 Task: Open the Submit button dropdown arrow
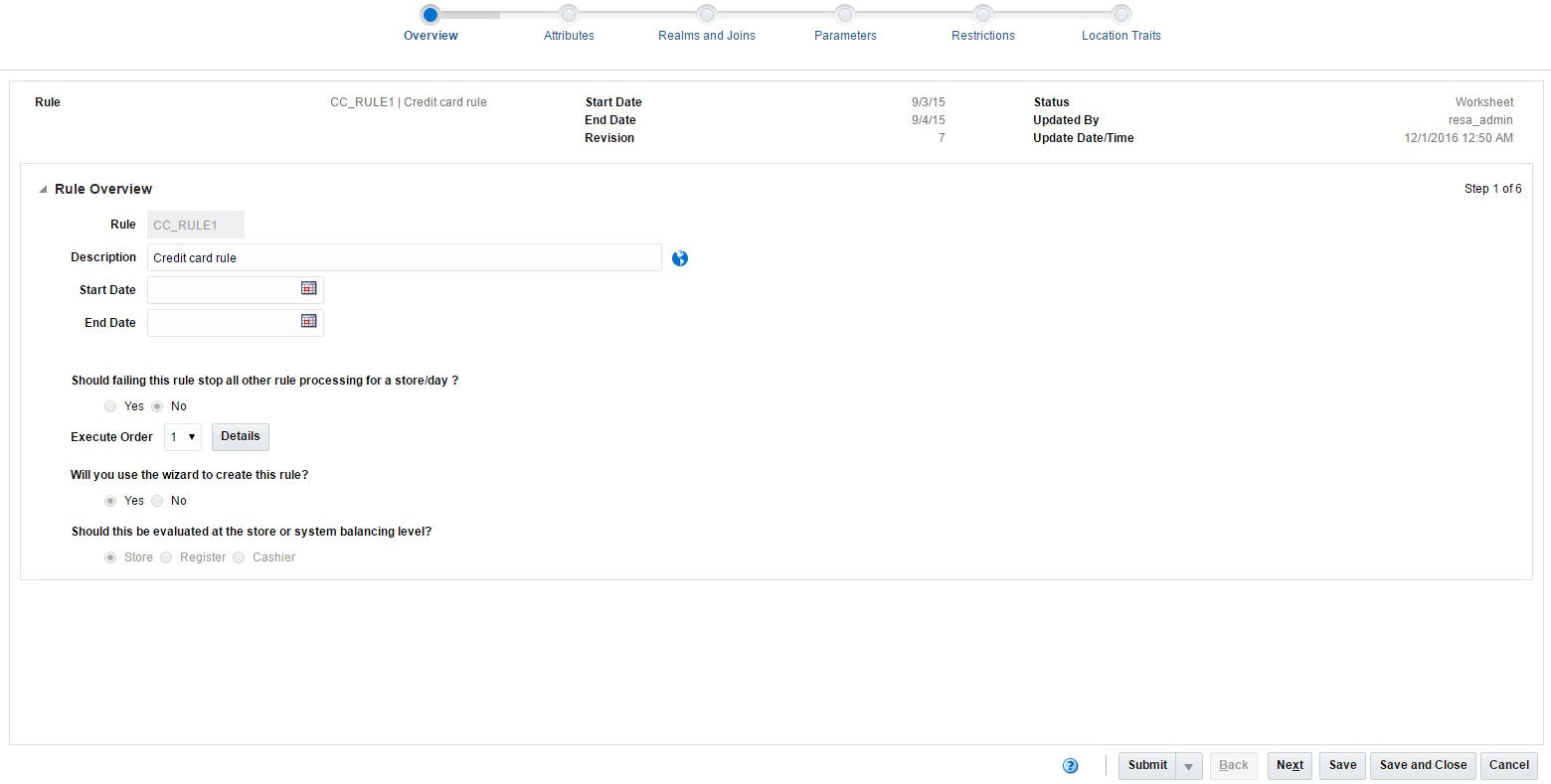(1188, 765)
